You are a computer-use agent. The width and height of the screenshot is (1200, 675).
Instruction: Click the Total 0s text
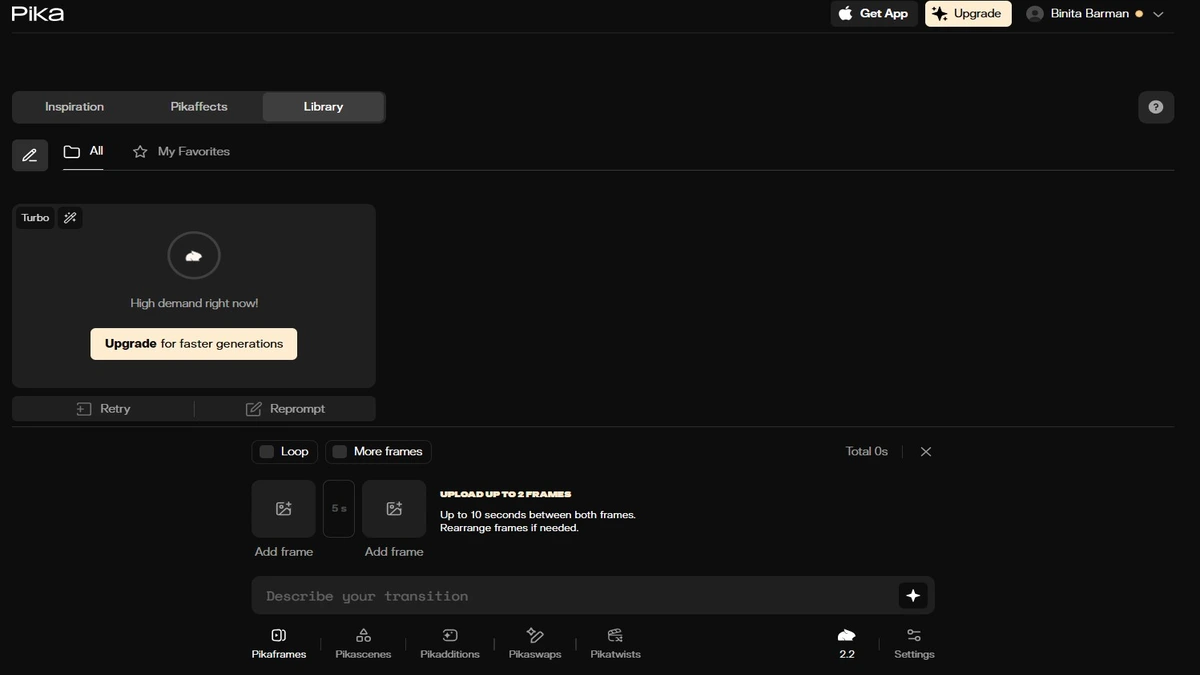(x=867, y=452)
